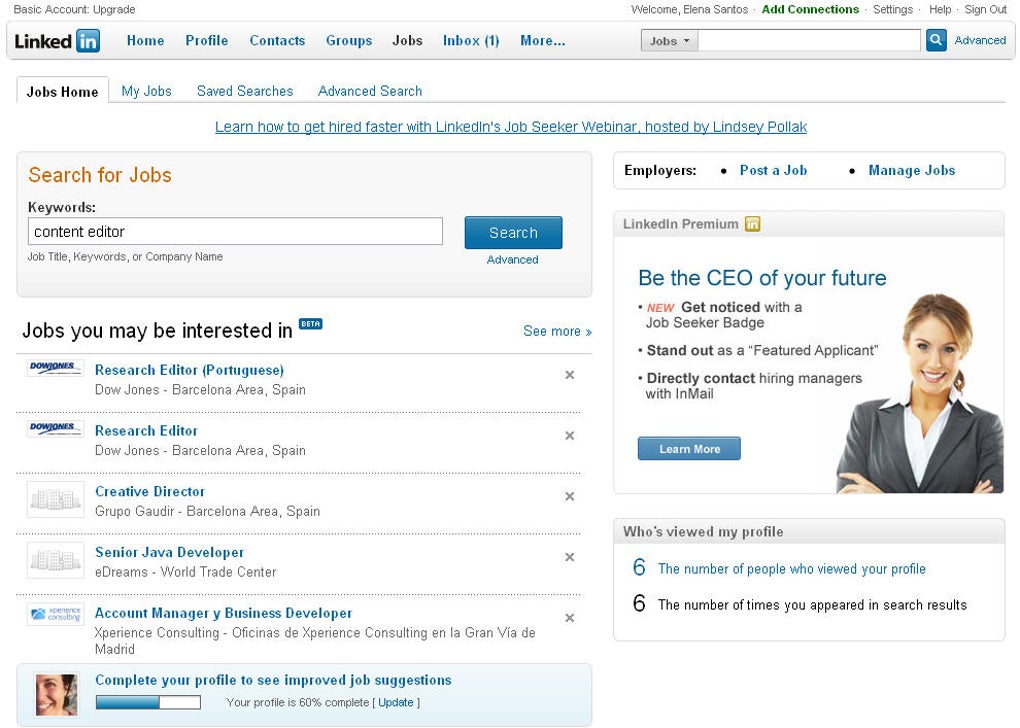Screen dimensions: 1020x728
Task: Open the Saved Searches tab
Action: [x=245, y=91]
